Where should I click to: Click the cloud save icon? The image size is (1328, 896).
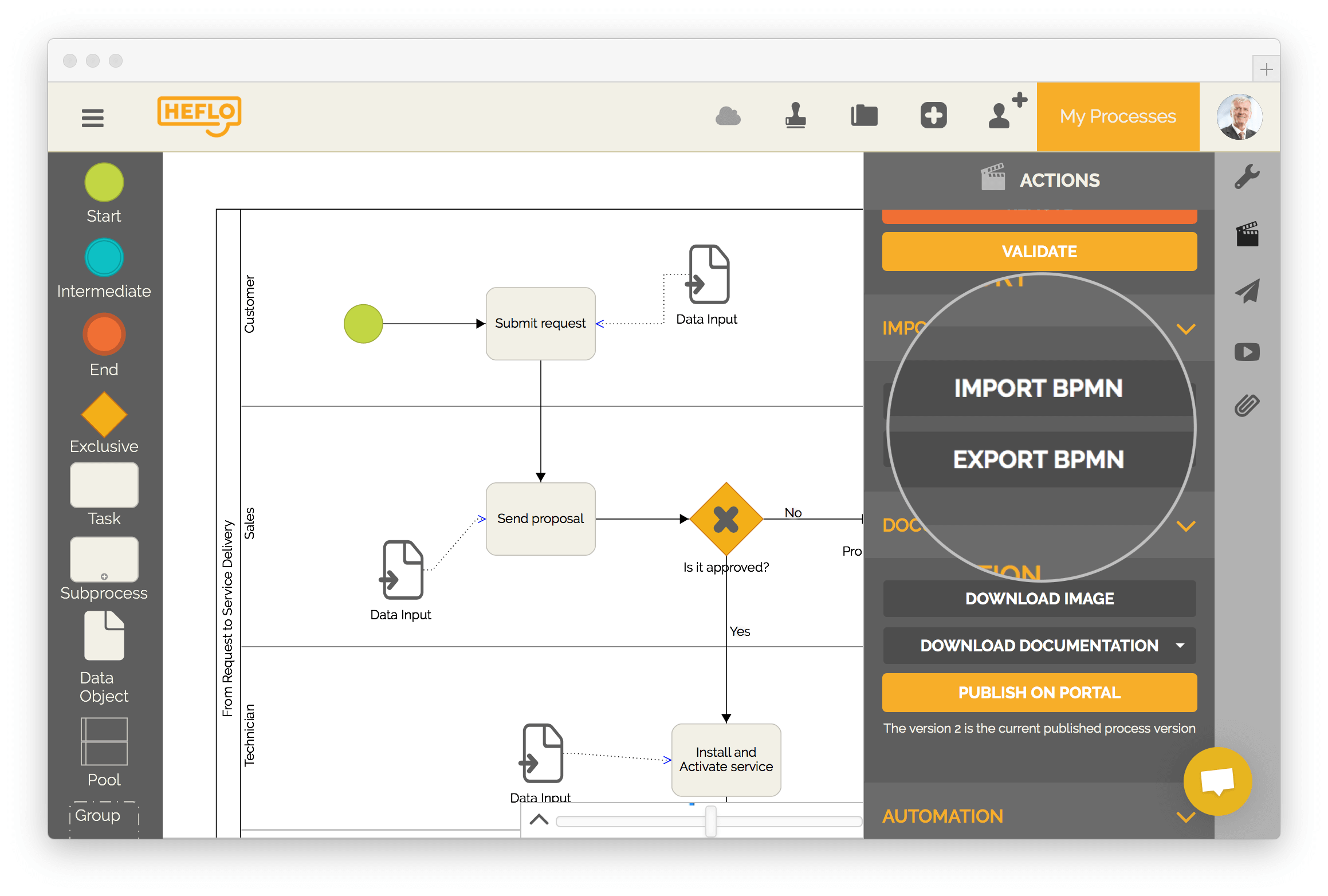[x=728, y=116]
